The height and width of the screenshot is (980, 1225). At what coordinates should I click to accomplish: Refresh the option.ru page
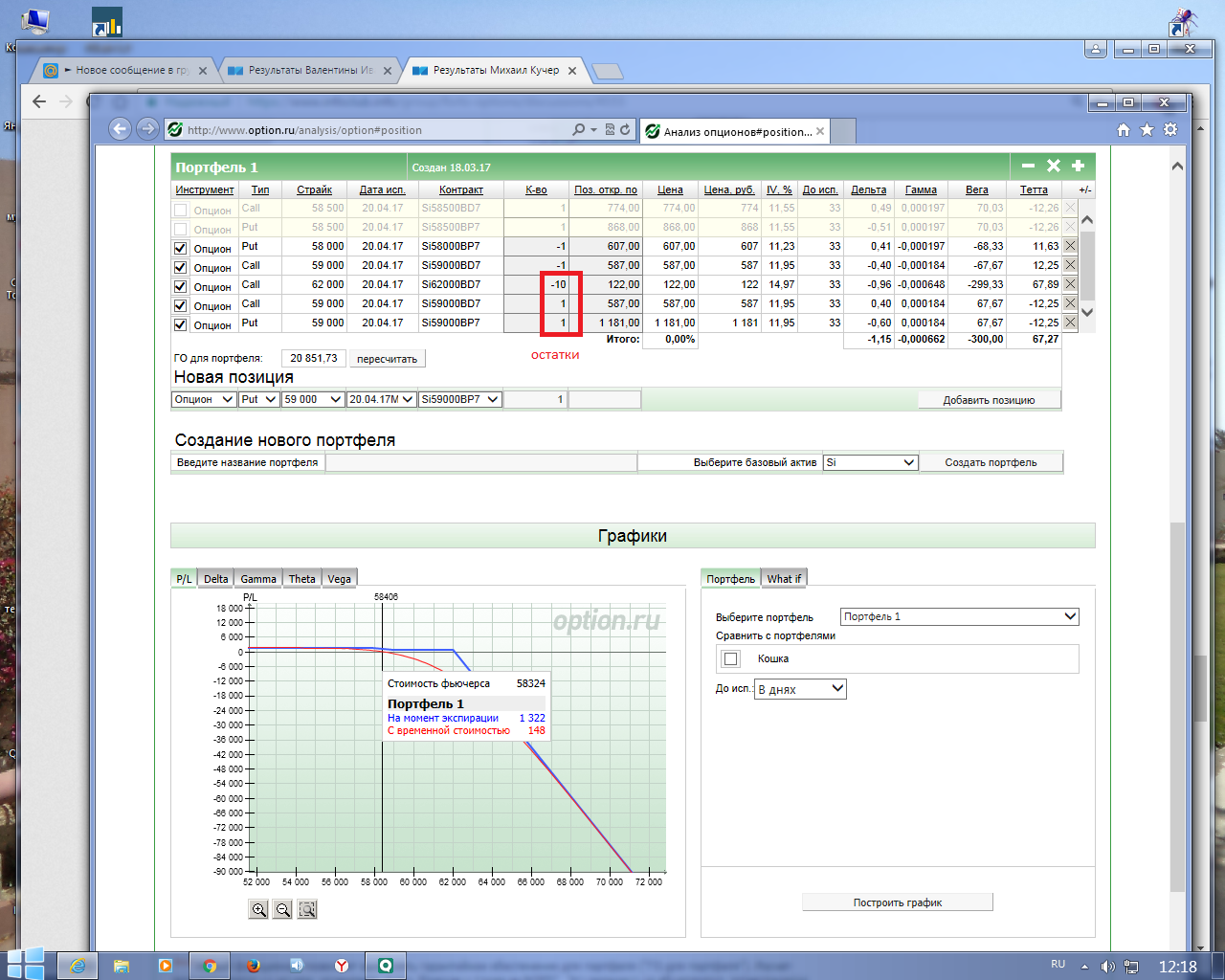point(625,130)
